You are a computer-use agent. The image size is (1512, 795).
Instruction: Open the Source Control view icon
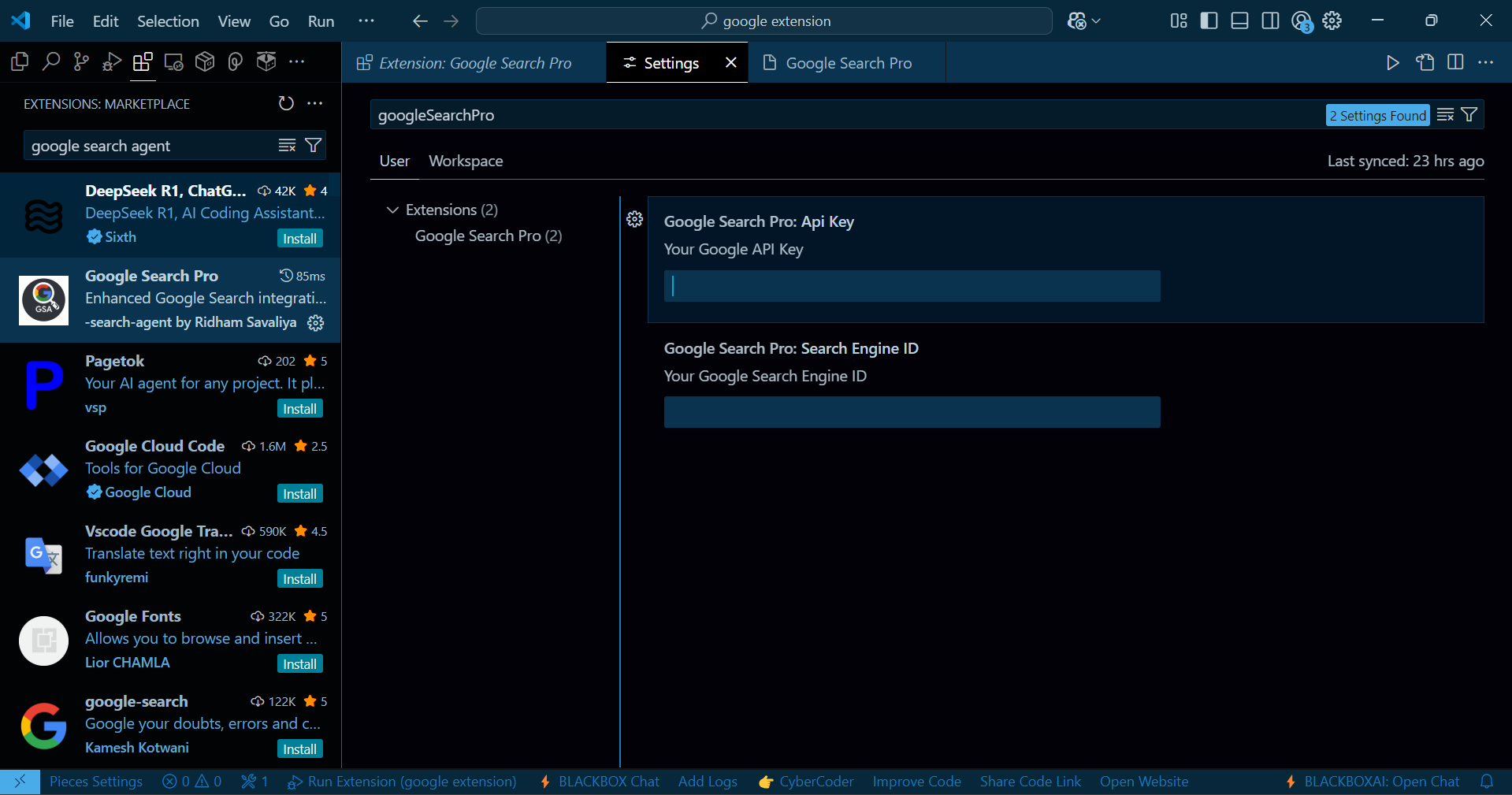81,61
